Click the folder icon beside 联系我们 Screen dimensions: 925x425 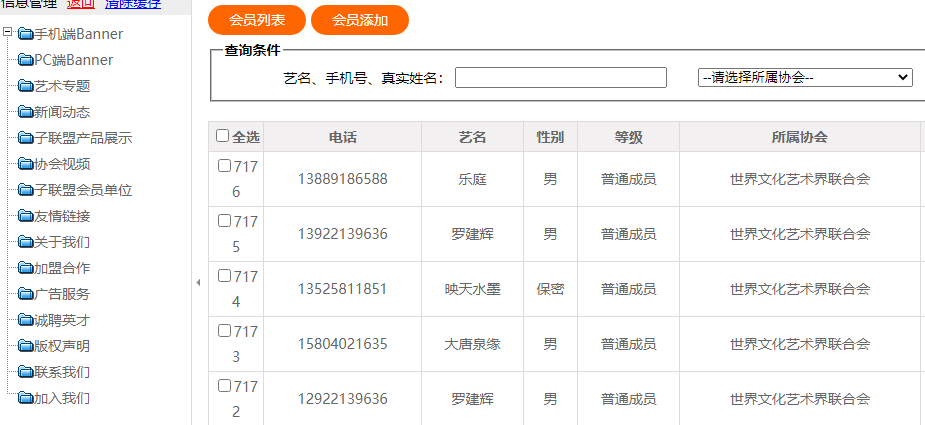tap(25, 372)
